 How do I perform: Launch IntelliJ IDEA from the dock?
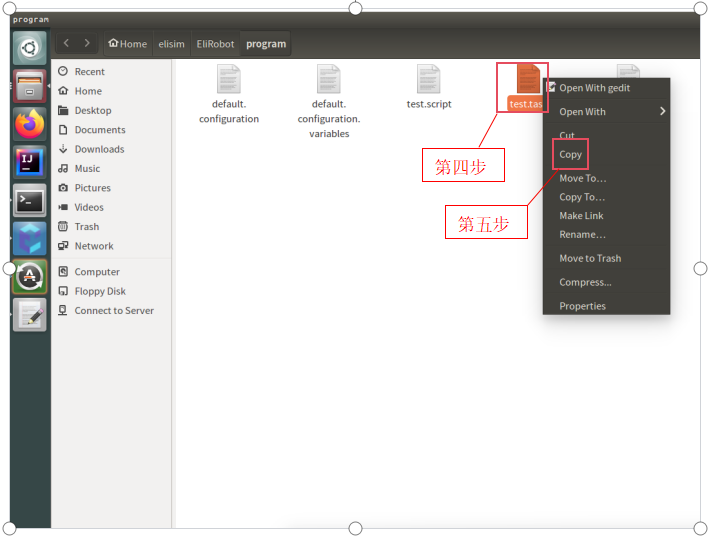click(x=30, y=162)
